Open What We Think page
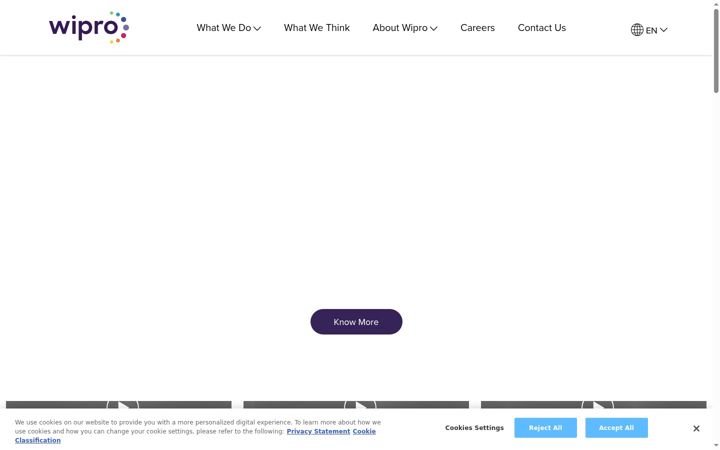 tap(316, 28)
